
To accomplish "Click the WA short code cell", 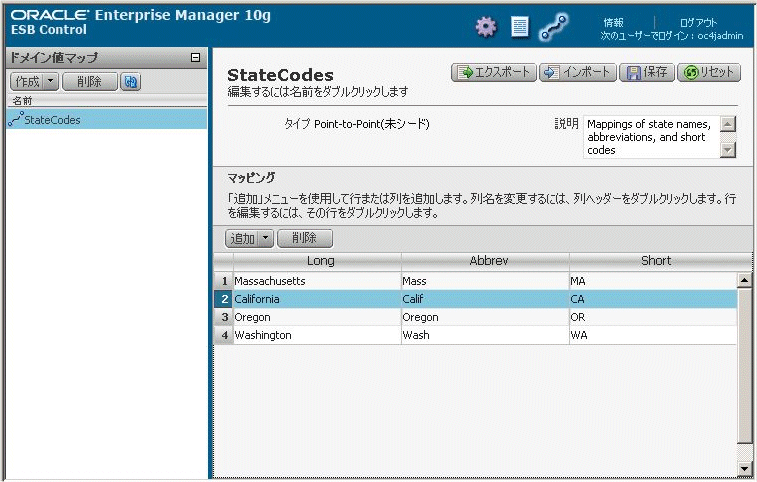I will (x=653, y=335).
